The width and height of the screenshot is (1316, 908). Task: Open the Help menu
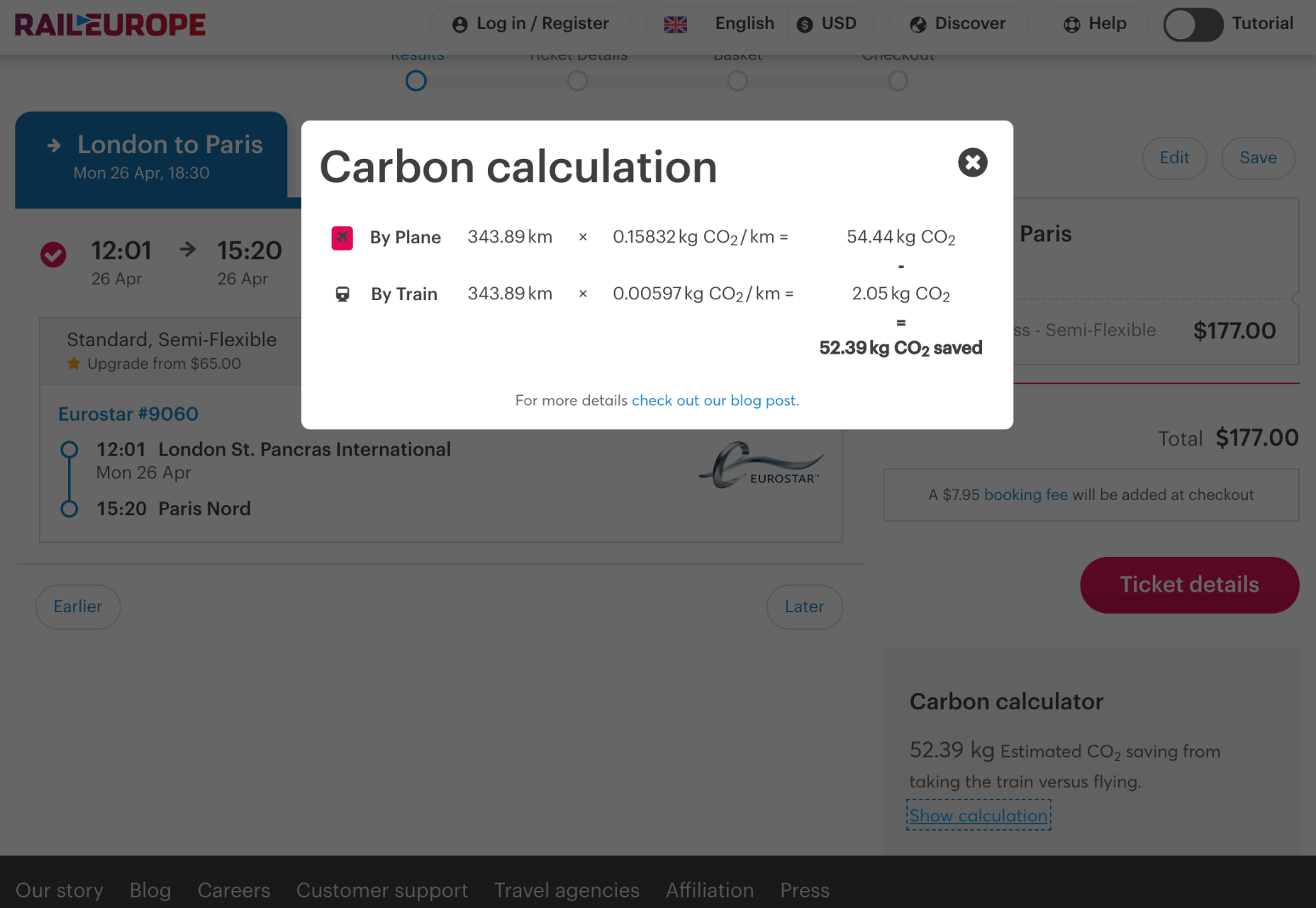tap(1095, 24)
